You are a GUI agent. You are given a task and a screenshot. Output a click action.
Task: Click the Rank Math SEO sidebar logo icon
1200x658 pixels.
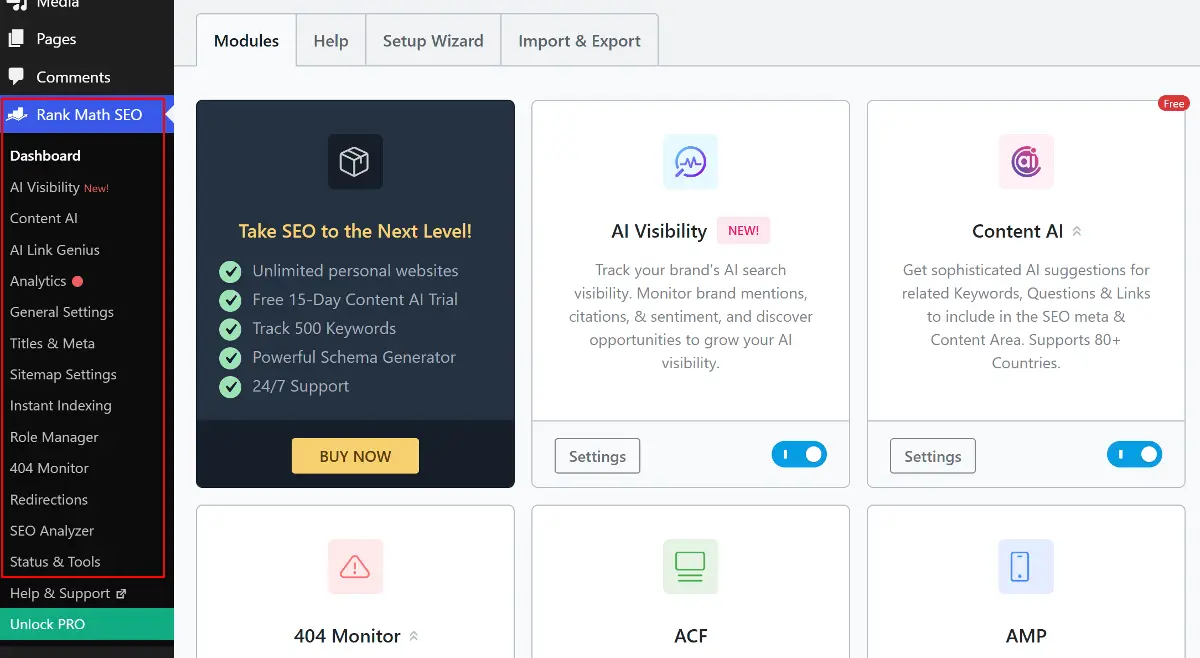17,115
